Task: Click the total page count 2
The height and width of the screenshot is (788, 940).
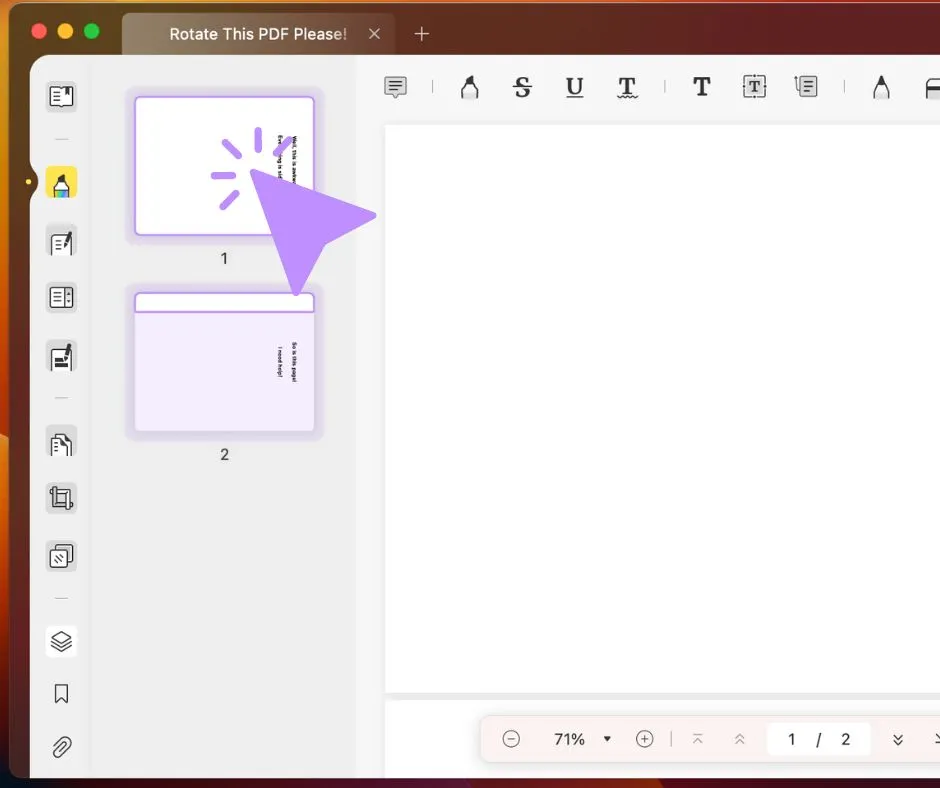Action: [x=845, y=739]
